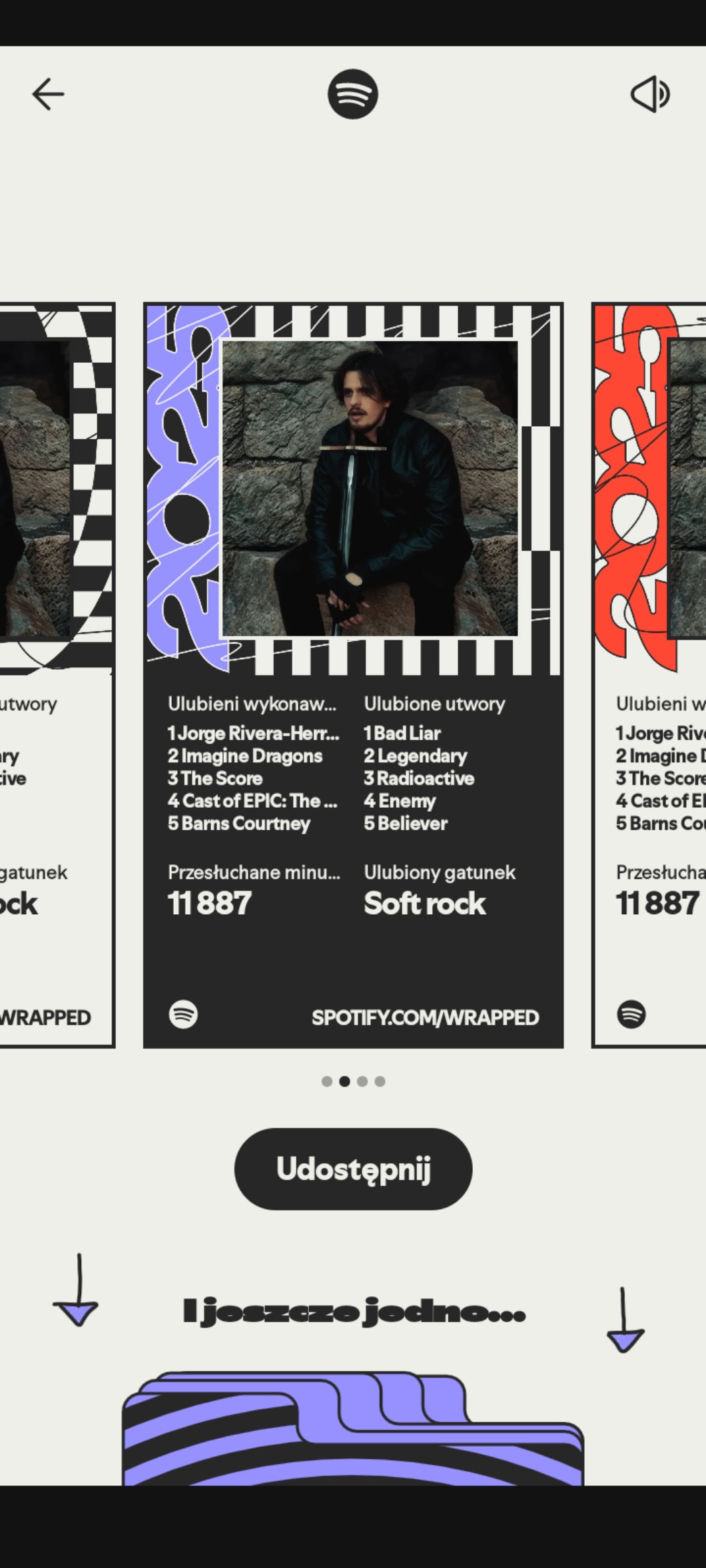Select the first carousel page dot

327,1081
